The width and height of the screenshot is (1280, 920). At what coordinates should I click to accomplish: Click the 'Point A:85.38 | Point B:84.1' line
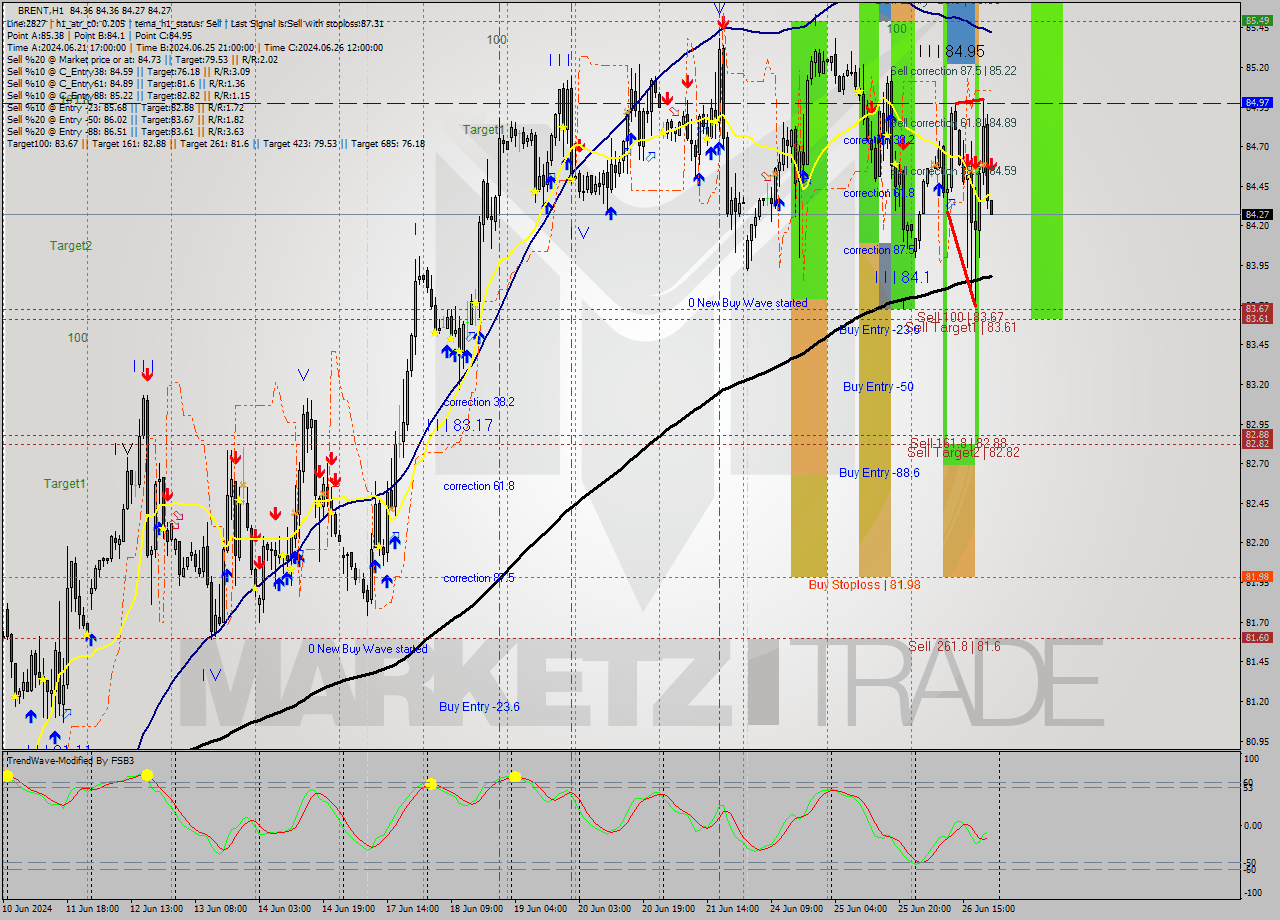[x=99, y=35]
